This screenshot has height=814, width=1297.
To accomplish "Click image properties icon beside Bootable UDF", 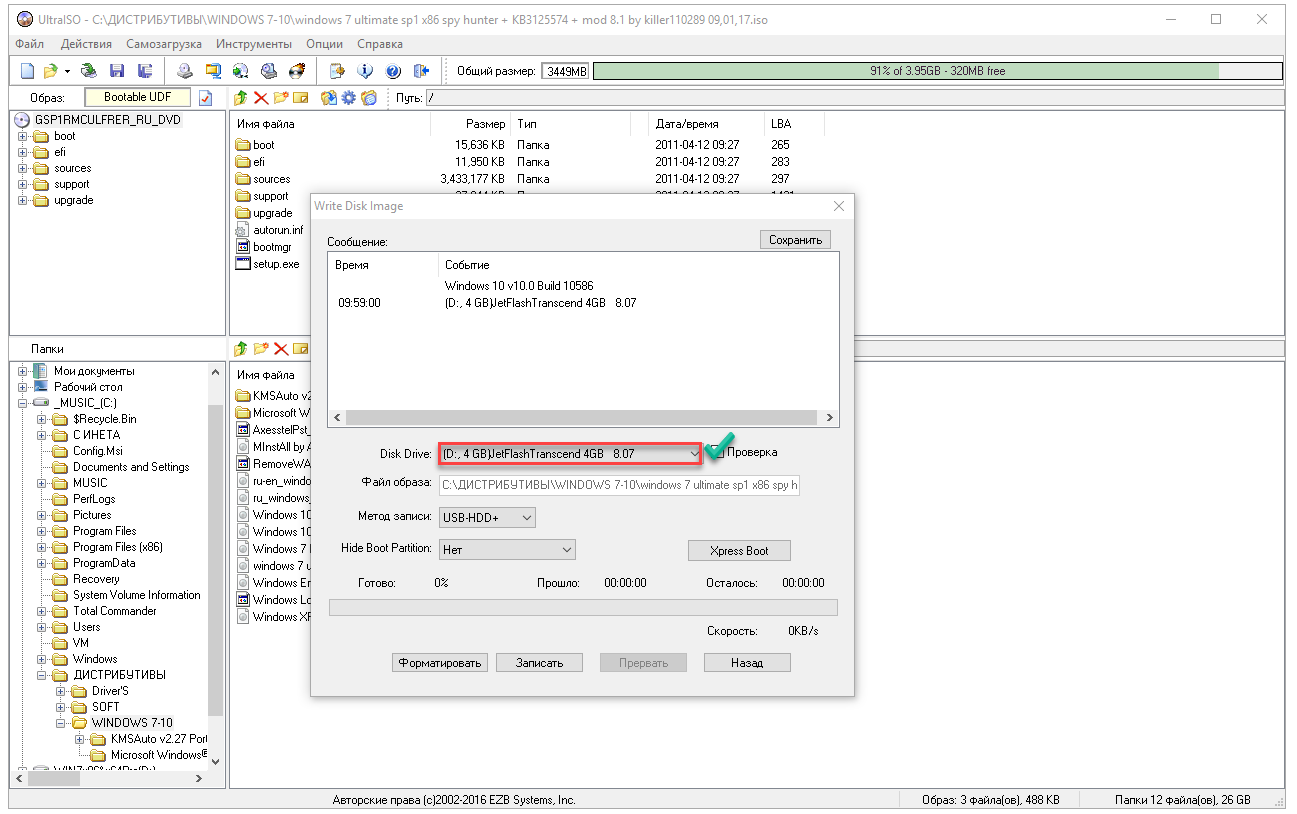I will [206, 98].
